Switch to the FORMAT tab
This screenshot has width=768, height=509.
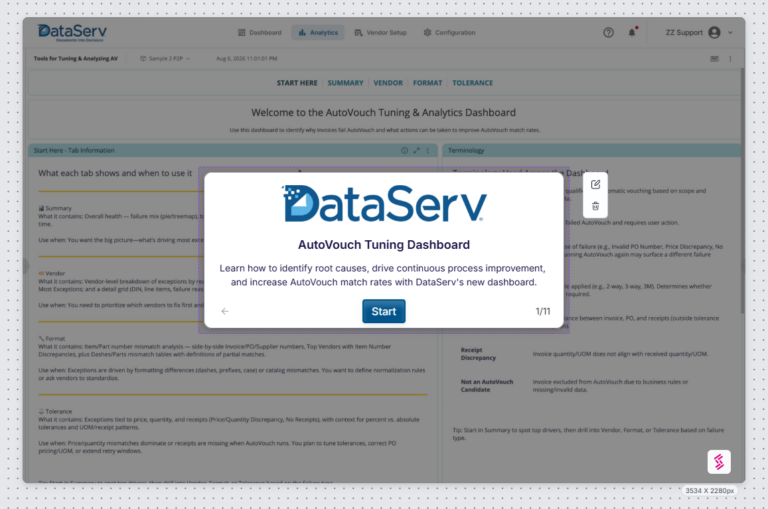click(x=427, y=83)
